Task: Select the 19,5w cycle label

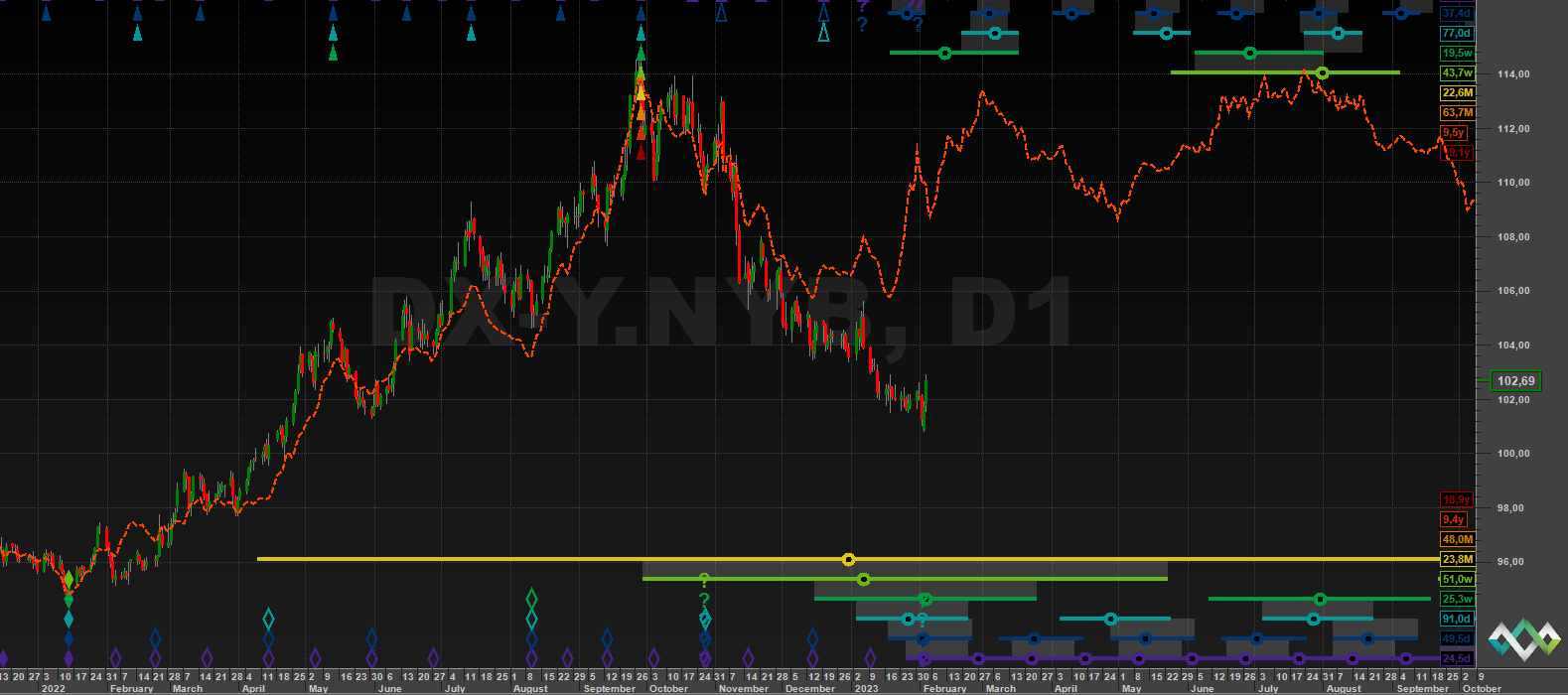Action: 1456,53
